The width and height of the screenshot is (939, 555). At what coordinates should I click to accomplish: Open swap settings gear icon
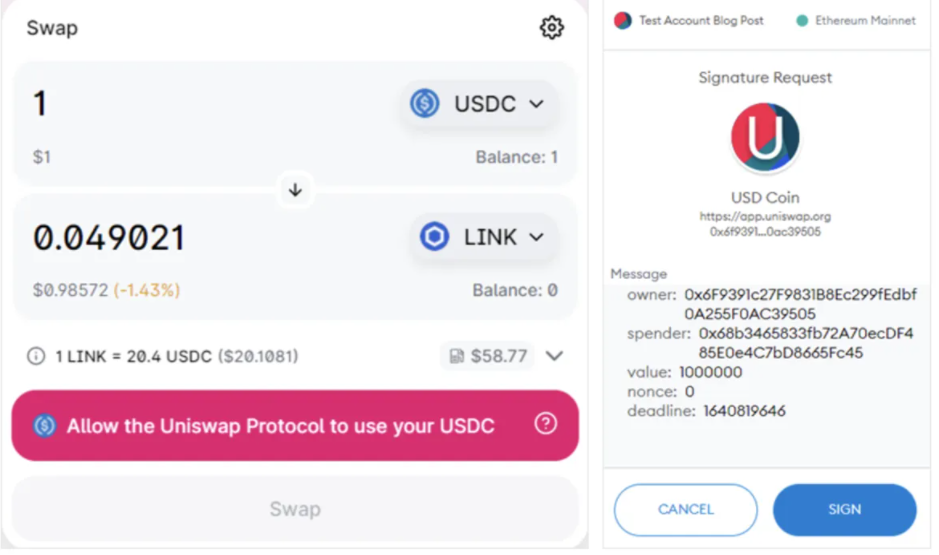552,28
